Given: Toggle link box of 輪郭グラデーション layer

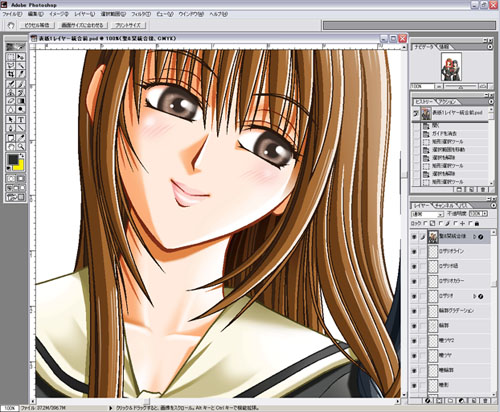Looking at the screenshot, I should click(423, 311).
